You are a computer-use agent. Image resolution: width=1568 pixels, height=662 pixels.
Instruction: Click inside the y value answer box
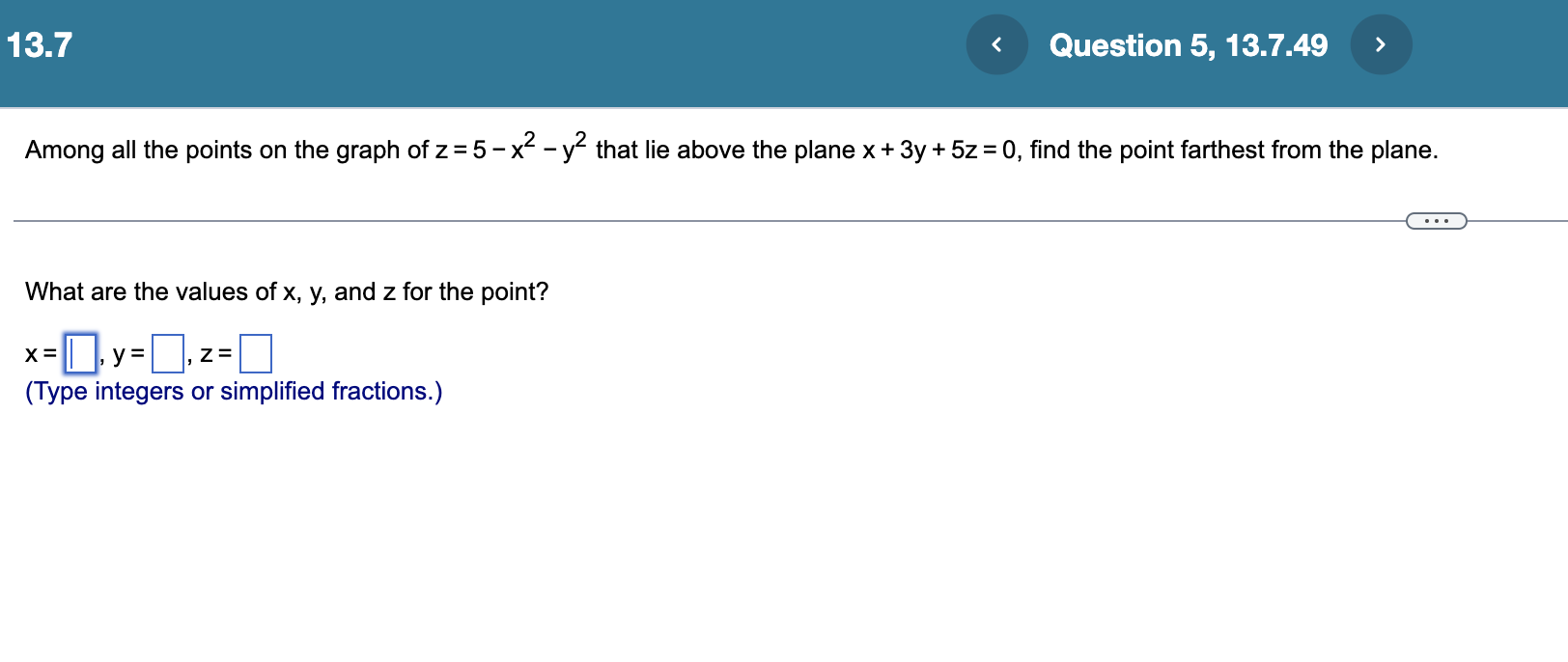[167, 353]
